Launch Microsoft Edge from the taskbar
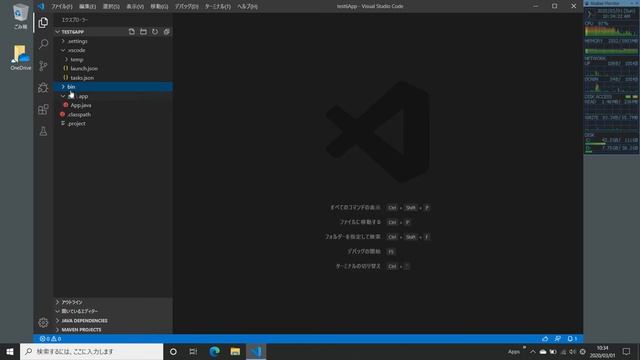Screen dimensions: 640x360 pyautogui.click(x=214, y=351)
